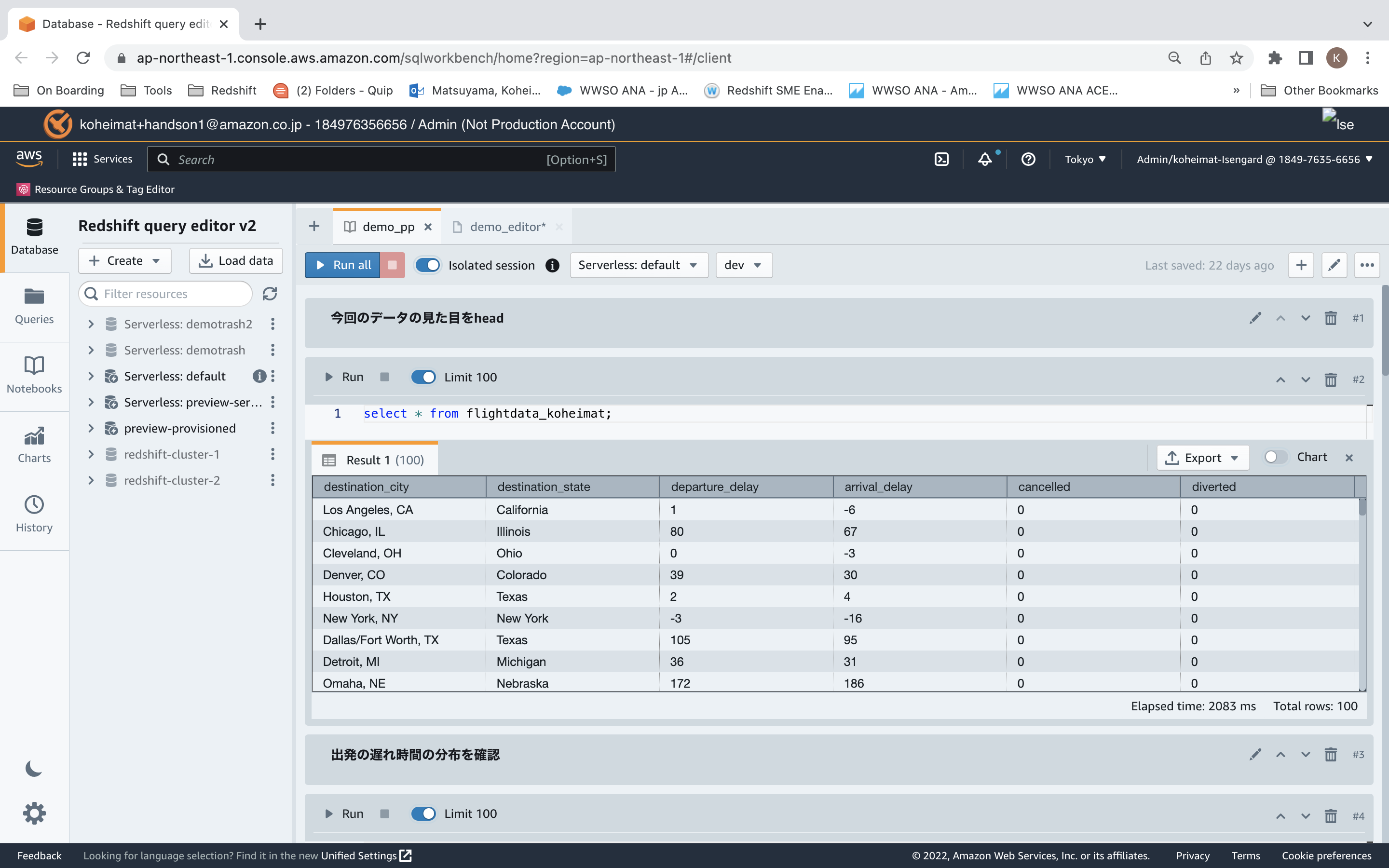Edit markdown cell #1 with the pencil icon
This screenshot has width=1389, height=868.
click(x=1255, y=318)
